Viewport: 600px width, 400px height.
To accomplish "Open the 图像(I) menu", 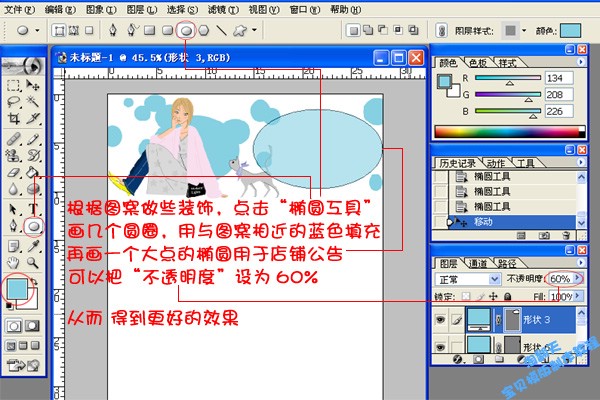I will (x=101, y=10).
